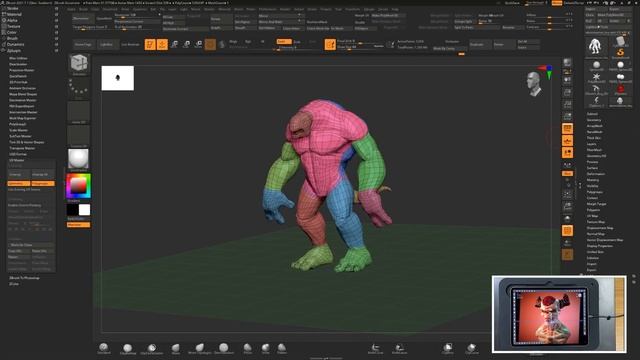Pick a hue in the color picker square

(78, 186)
